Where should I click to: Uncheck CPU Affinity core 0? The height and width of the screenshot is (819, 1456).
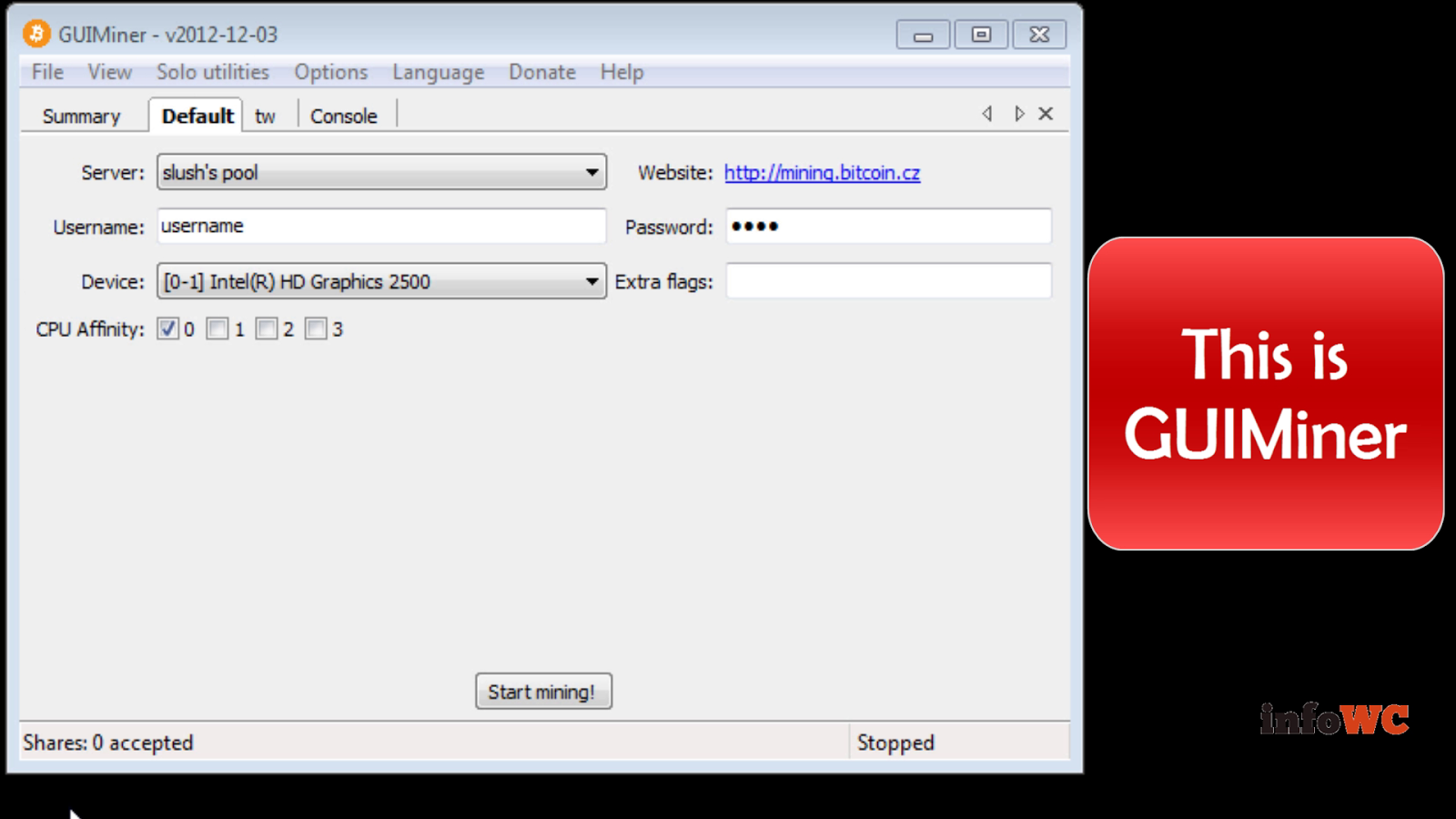pos(167,329)
